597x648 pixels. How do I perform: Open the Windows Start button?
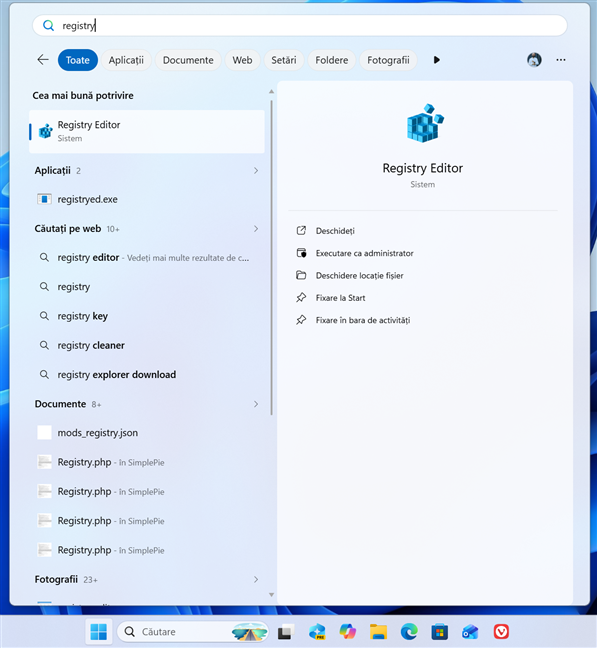98,631
